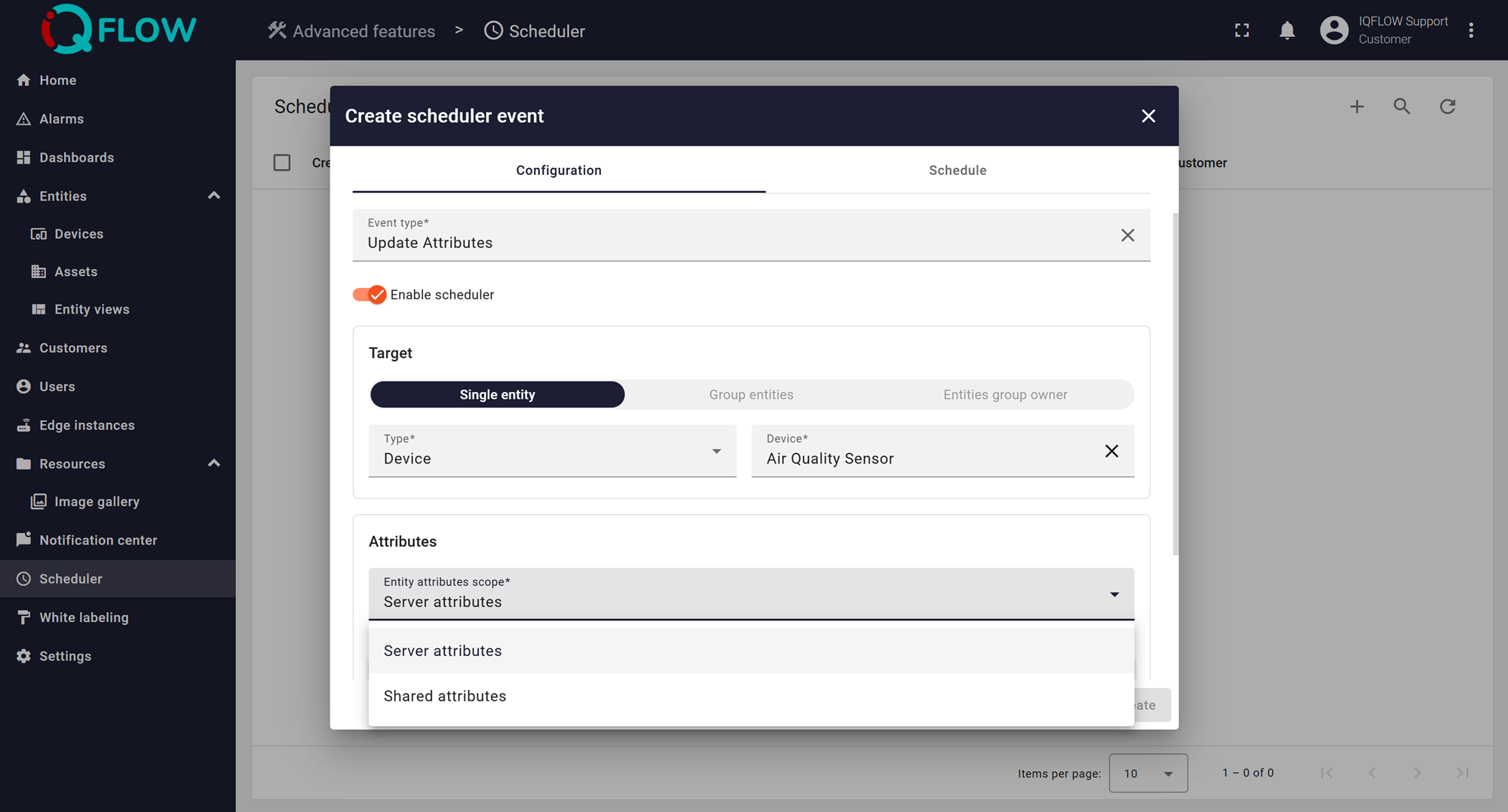Open the three-dot menu in header

[1471, 30]
